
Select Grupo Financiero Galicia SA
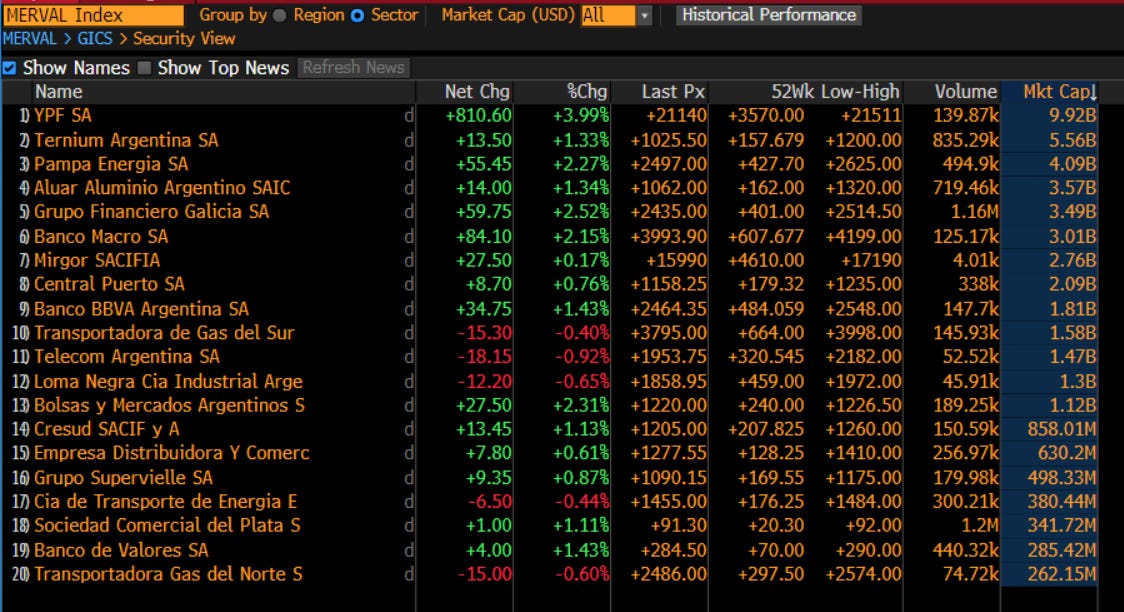tap(151, 212)
